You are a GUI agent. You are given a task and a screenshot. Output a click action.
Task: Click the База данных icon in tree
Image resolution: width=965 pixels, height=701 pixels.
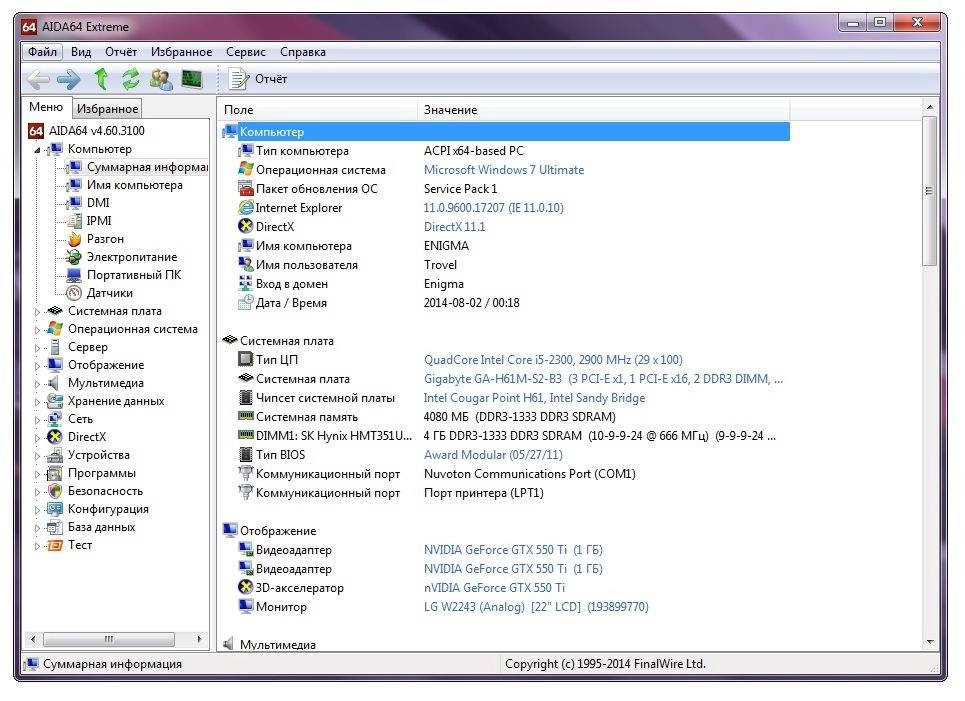(x=55, y=527)
